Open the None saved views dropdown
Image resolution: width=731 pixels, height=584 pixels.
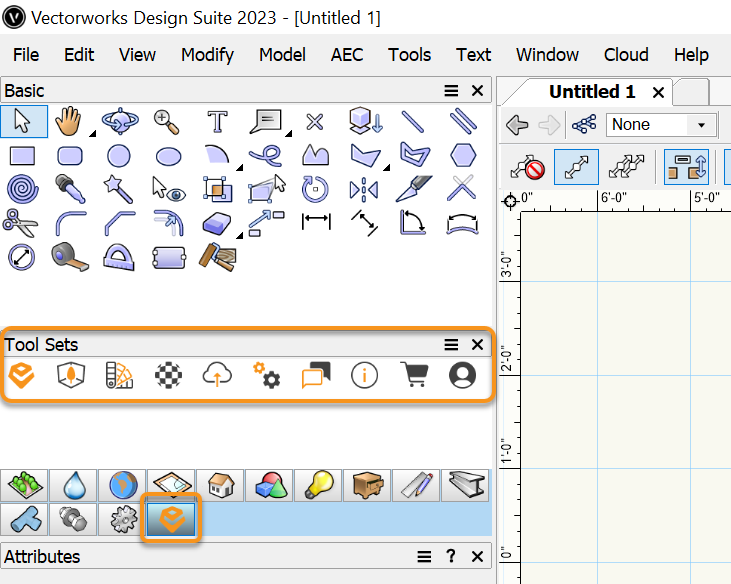661,125
